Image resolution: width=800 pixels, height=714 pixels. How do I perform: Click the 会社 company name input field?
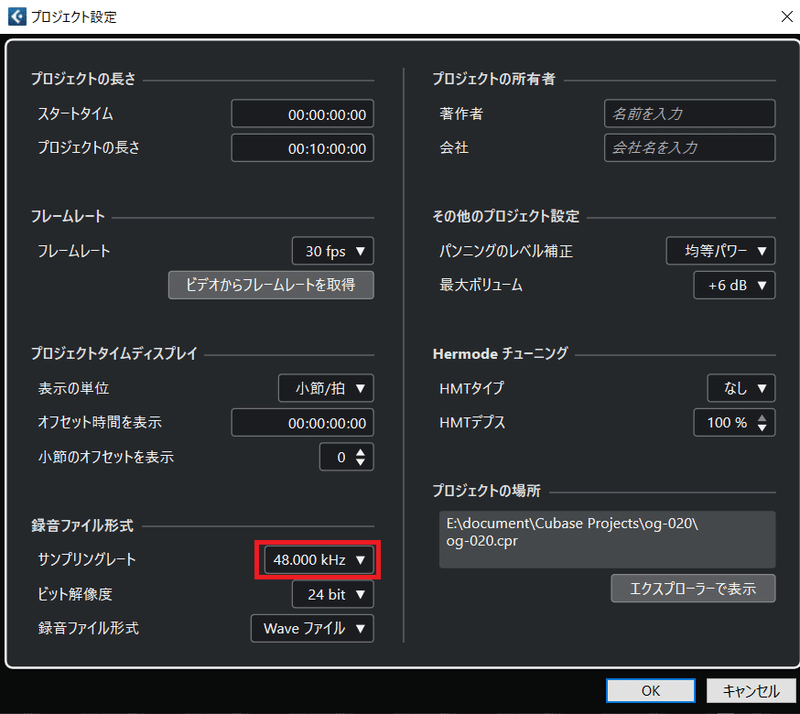(x=690, y=148)
